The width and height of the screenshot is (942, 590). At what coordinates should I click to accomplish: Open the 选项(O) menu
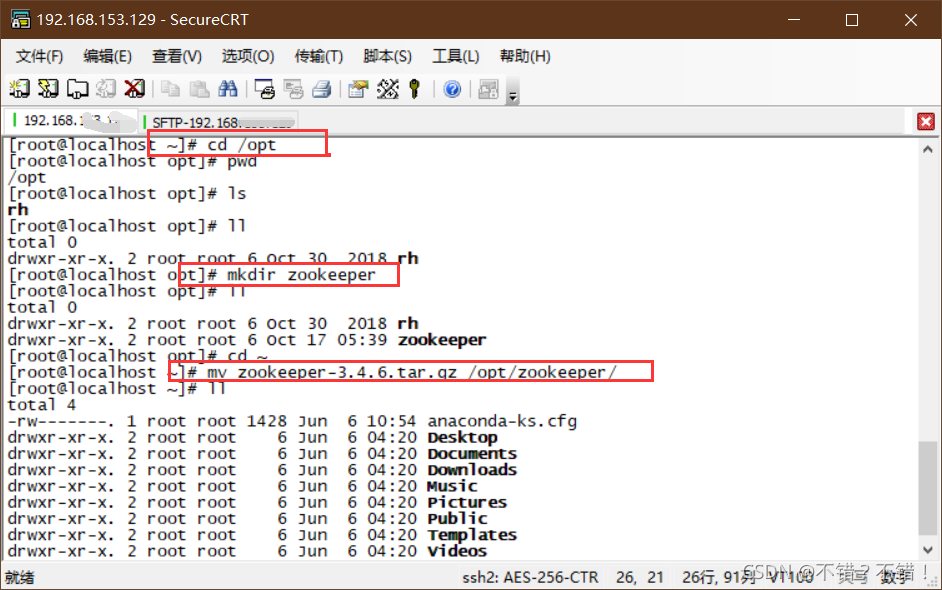click(248, 56)
